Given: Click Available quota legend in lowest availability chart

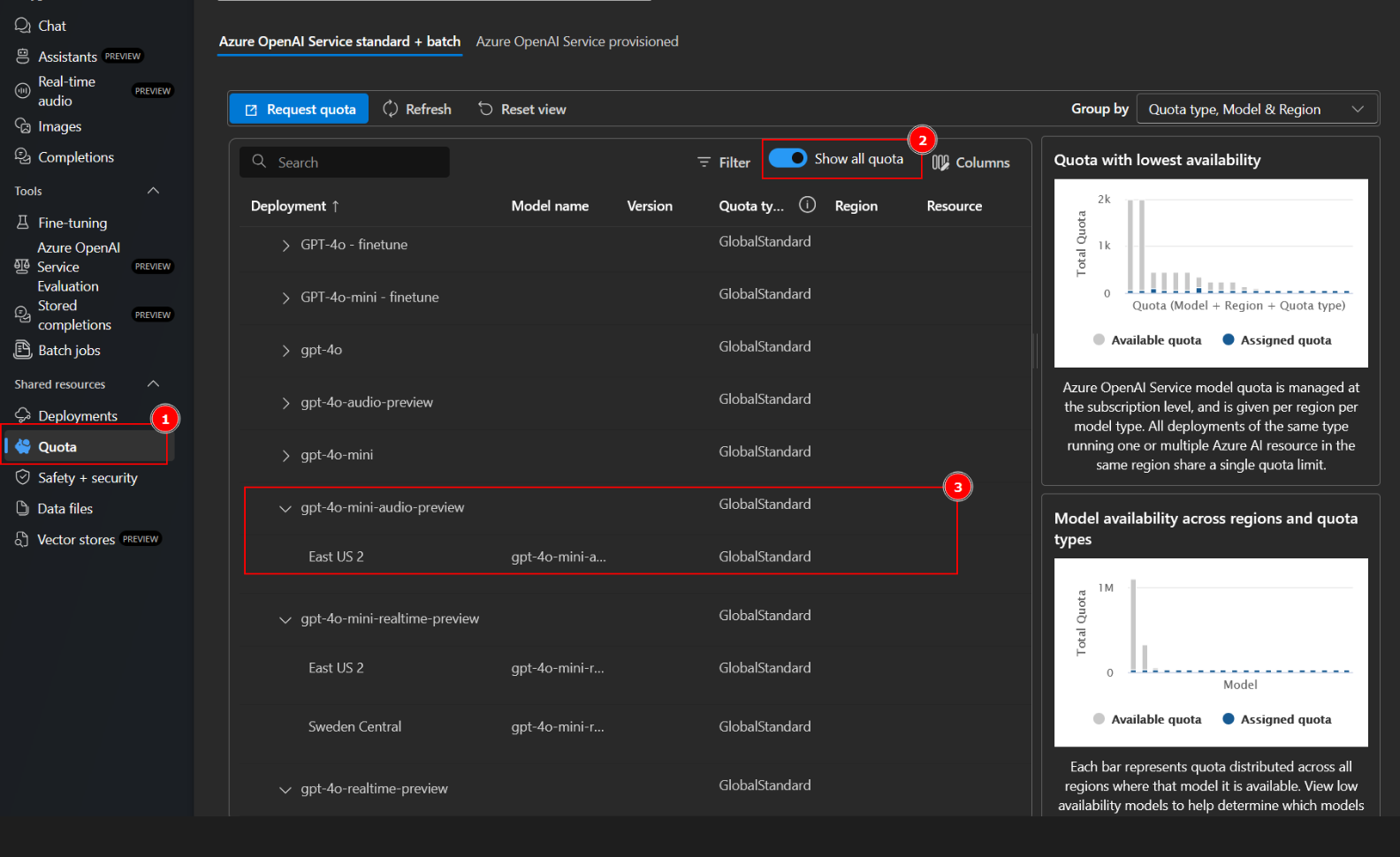Looking at the screenshot, I should tap(1147, 340).
